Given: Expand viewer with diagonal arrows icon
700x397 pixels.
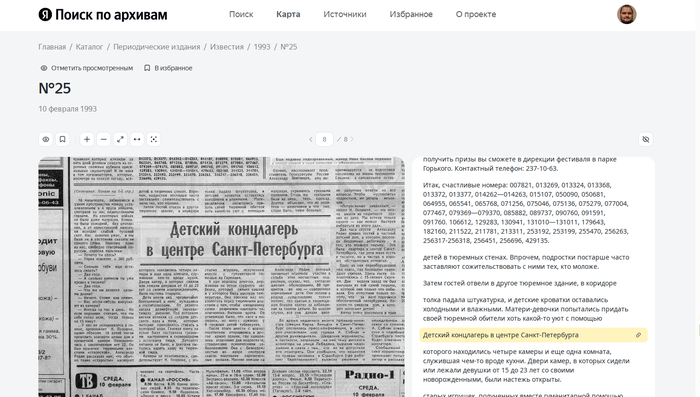Looking at the screenshot, I should [x=120, y=139].
